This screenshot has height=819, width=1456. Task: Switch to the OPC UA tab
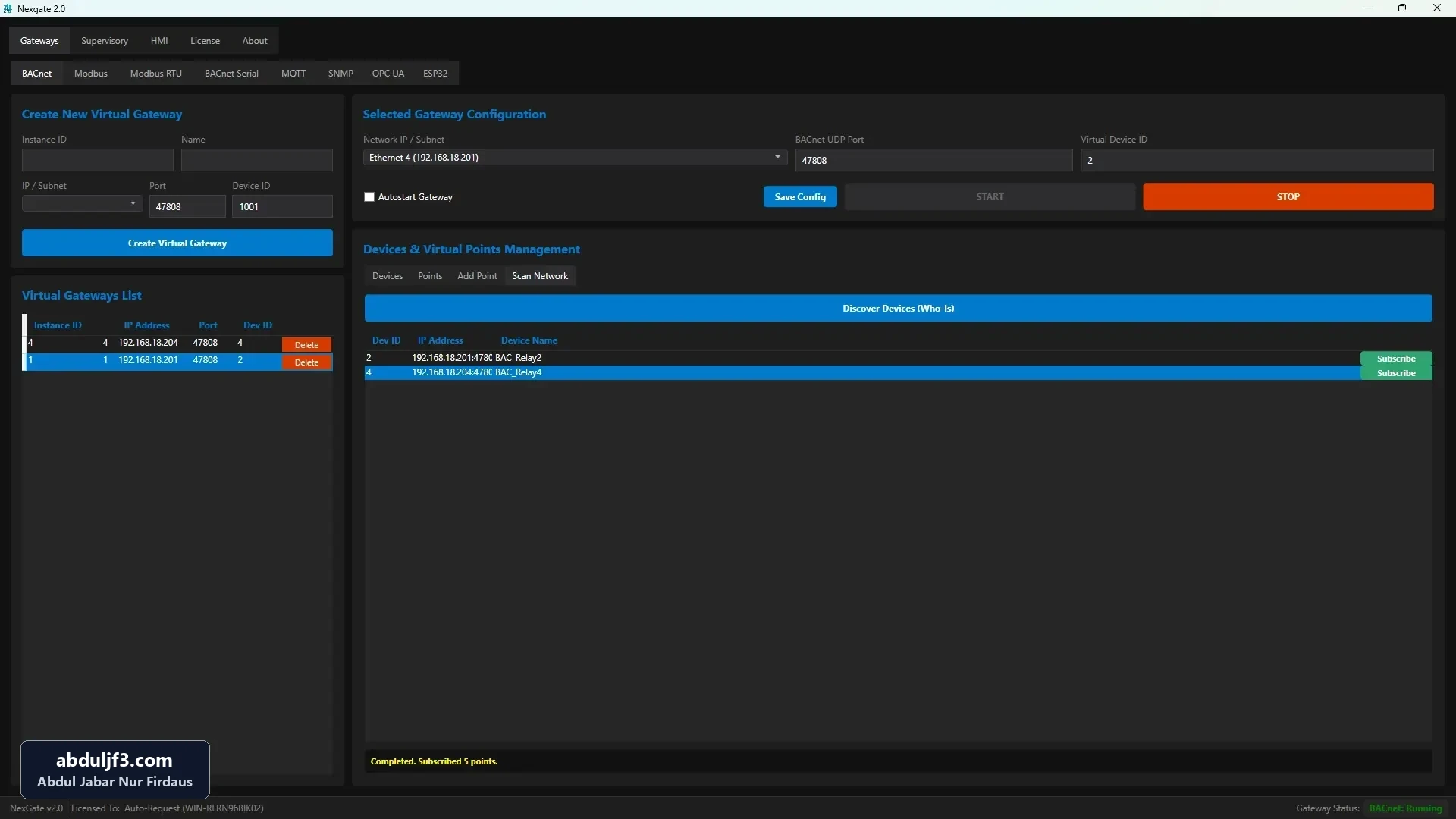click(x=388, y=74)
